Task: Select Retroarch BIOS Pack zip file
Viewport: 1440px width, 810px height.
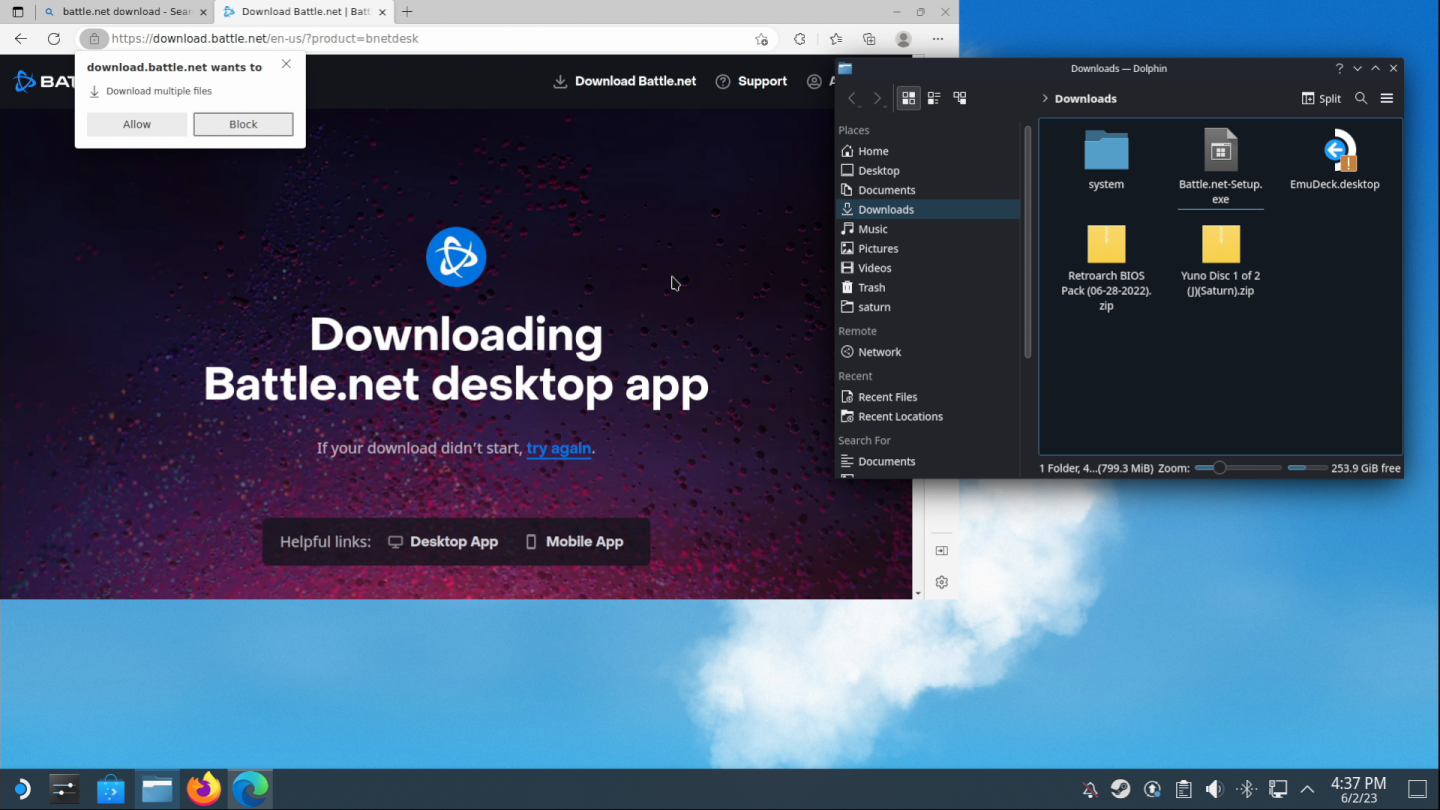Action: [1106, 267]
